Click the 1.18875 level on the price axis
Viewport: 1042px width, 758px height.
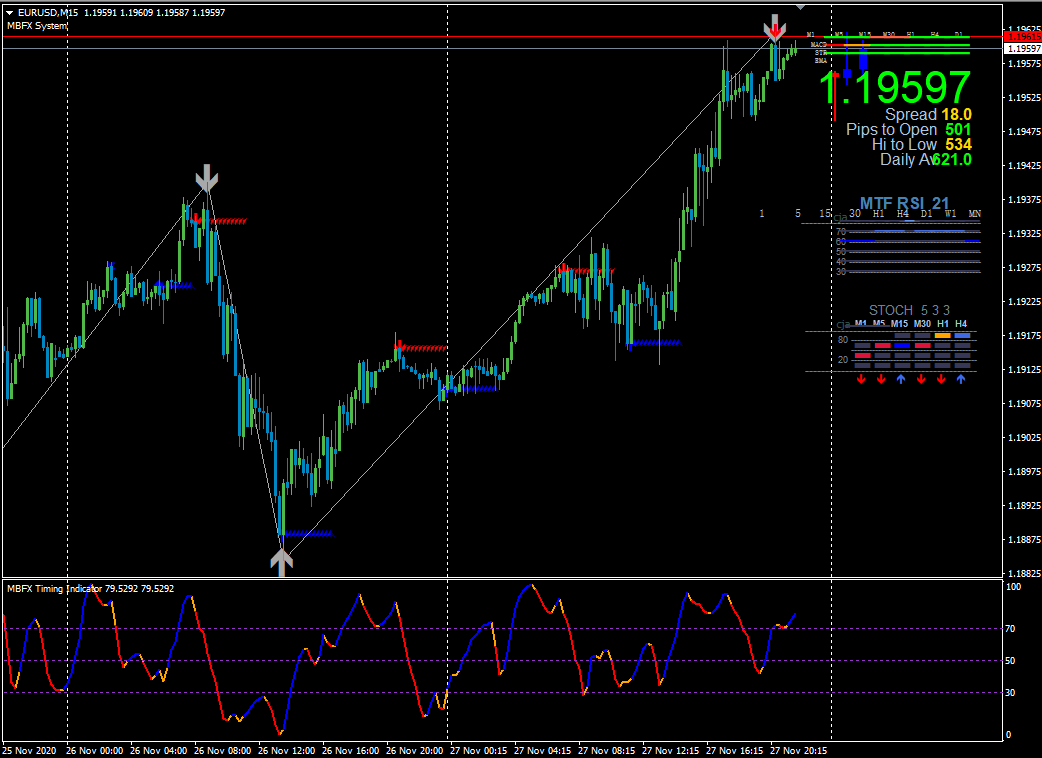point(1024,539)
